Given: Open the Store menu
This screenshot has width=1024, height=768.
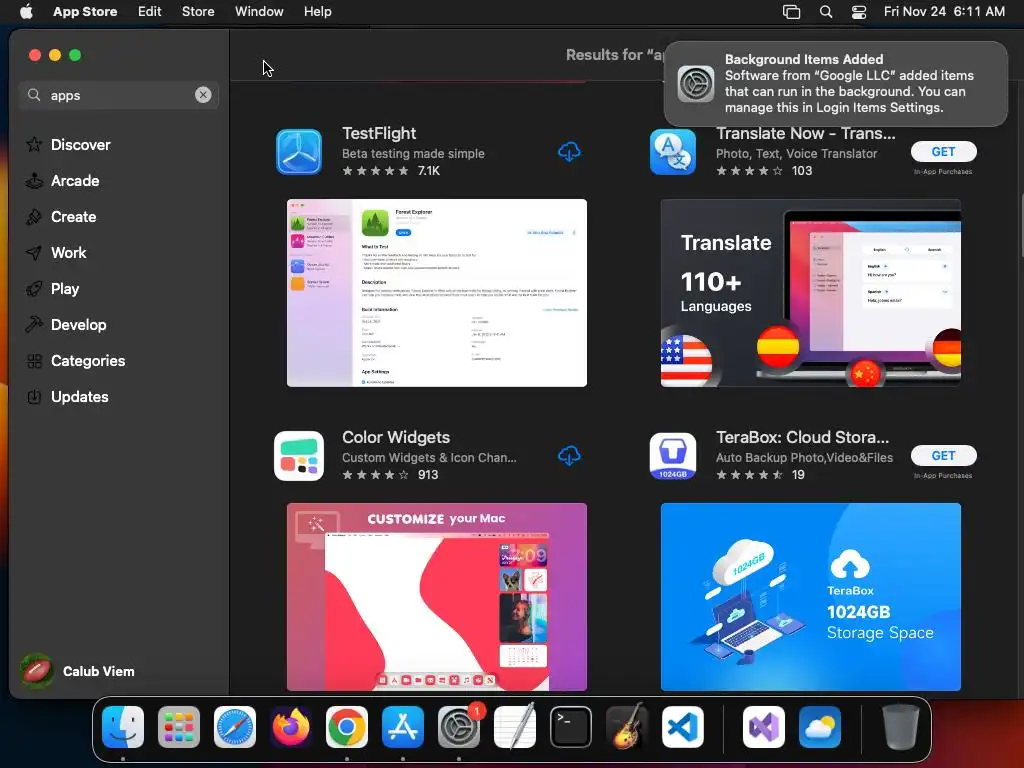Looking at the screenshot, I should 198,11.
